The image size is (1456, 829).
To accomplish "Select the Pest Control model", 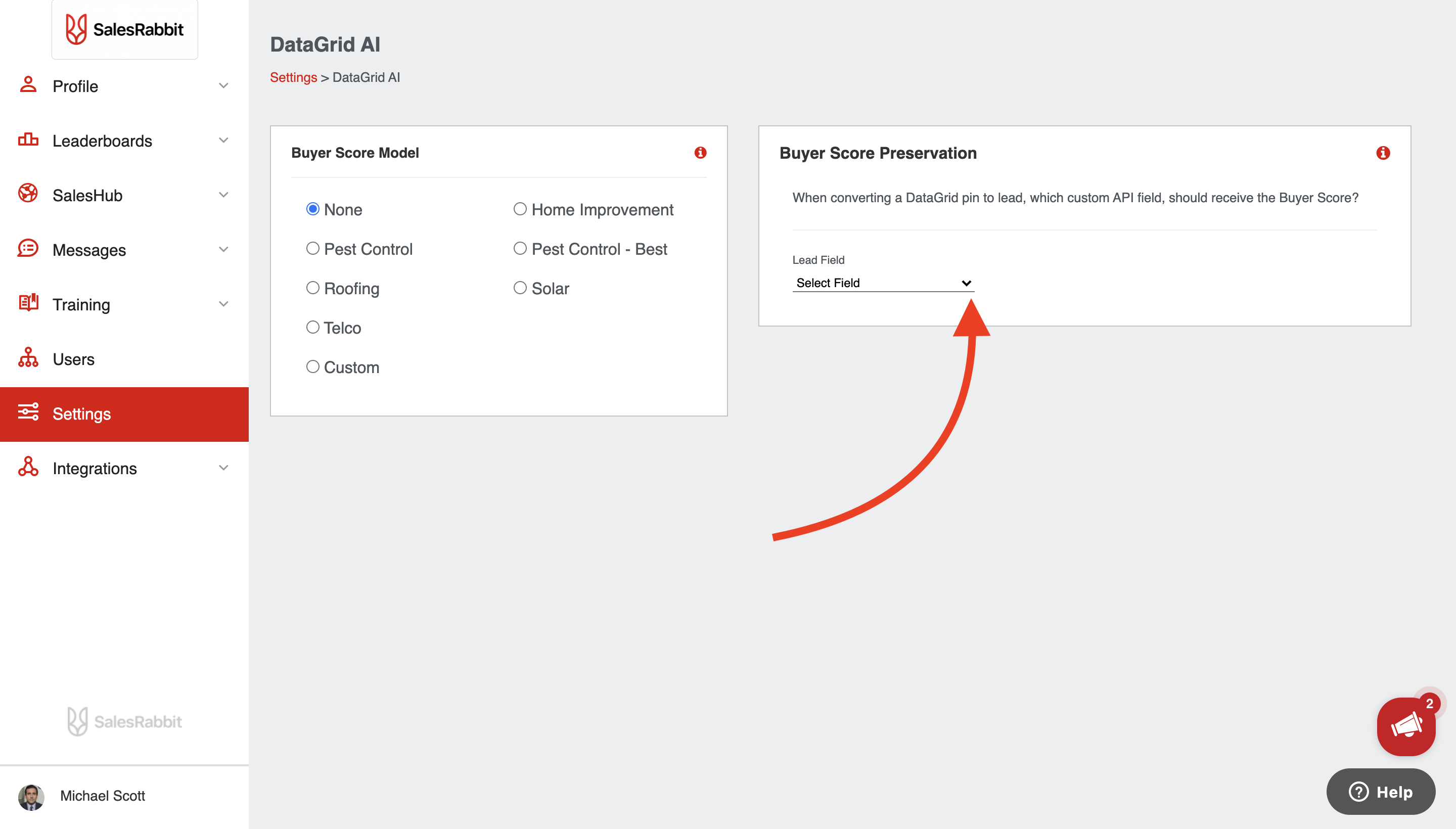I will (x=312, y=248).
